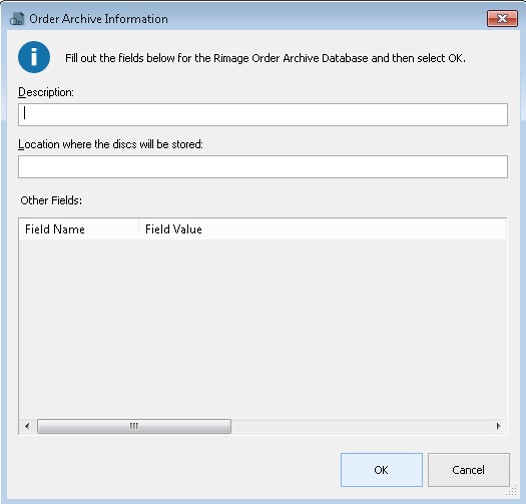The image size is (526, 504).
Task: Click the blue information icon
Action: (x=34, y=57)
